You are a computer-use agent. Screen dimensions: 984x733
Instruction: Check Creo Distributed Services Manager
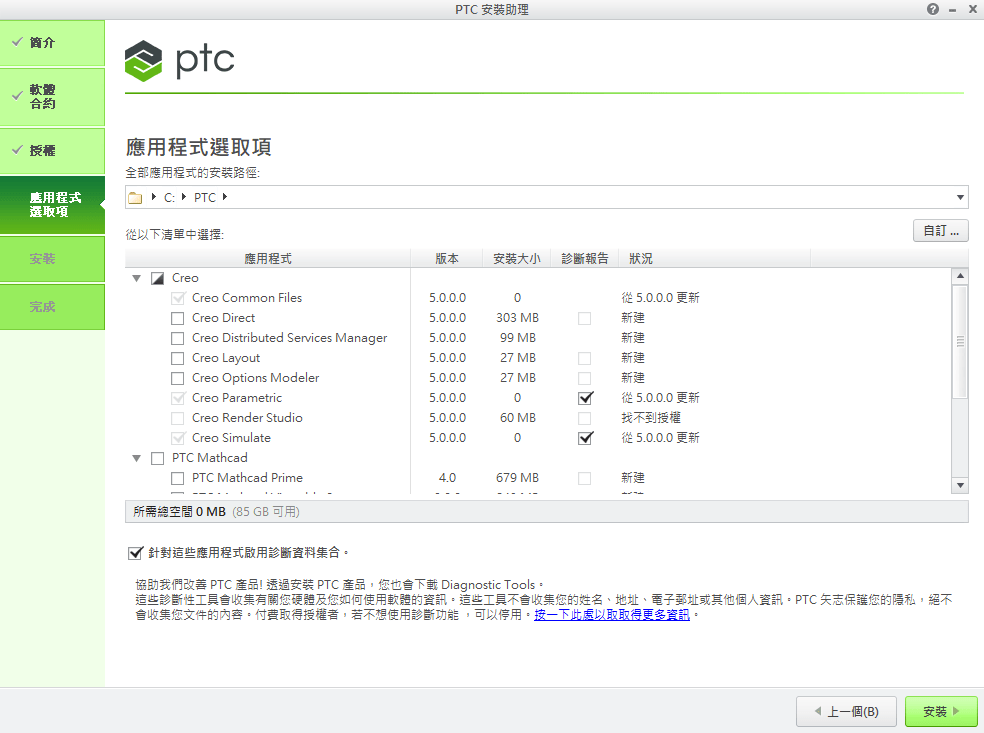tap(177, 338)
